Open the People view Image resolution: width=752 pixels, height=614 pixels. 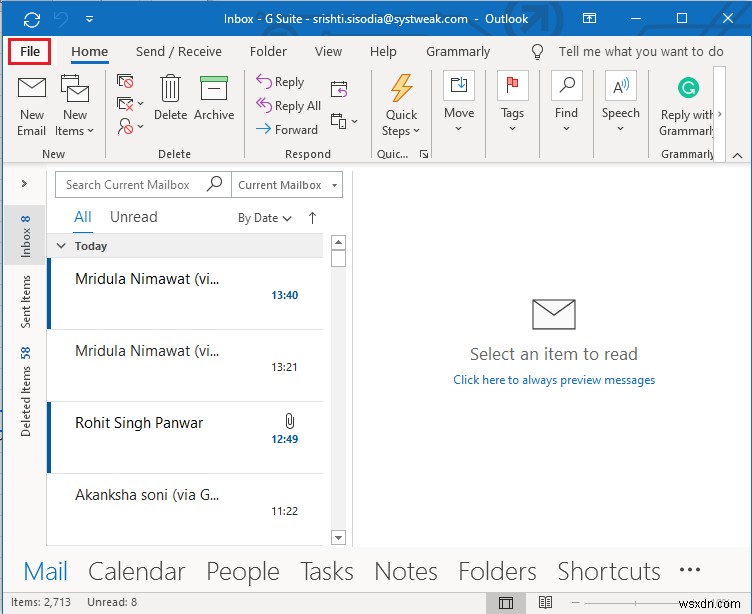point(243,572)
